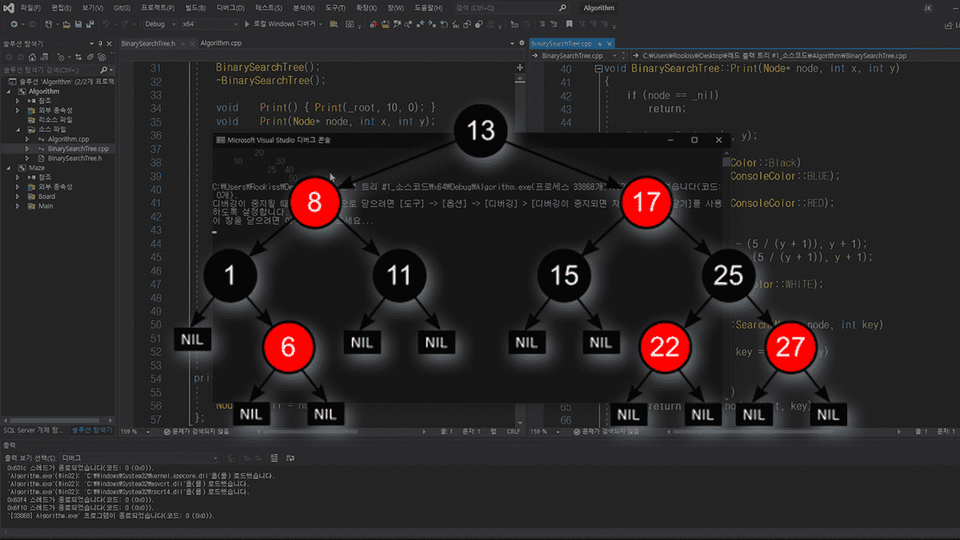Start the 로컬 Windows 디버거 play button
The image size is (960, 540).
coord(247,24)
